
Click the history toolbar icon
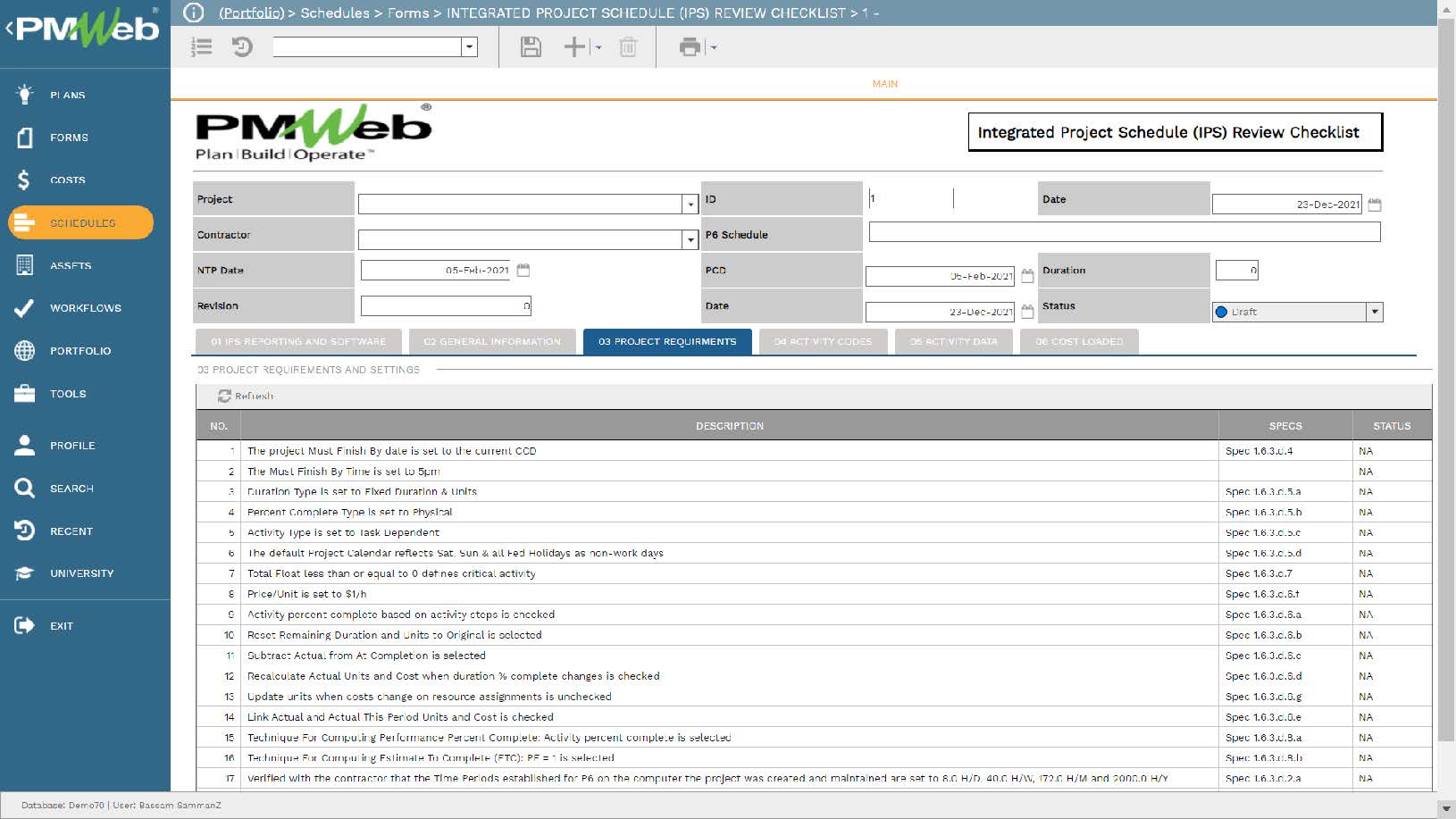point(243,46)
